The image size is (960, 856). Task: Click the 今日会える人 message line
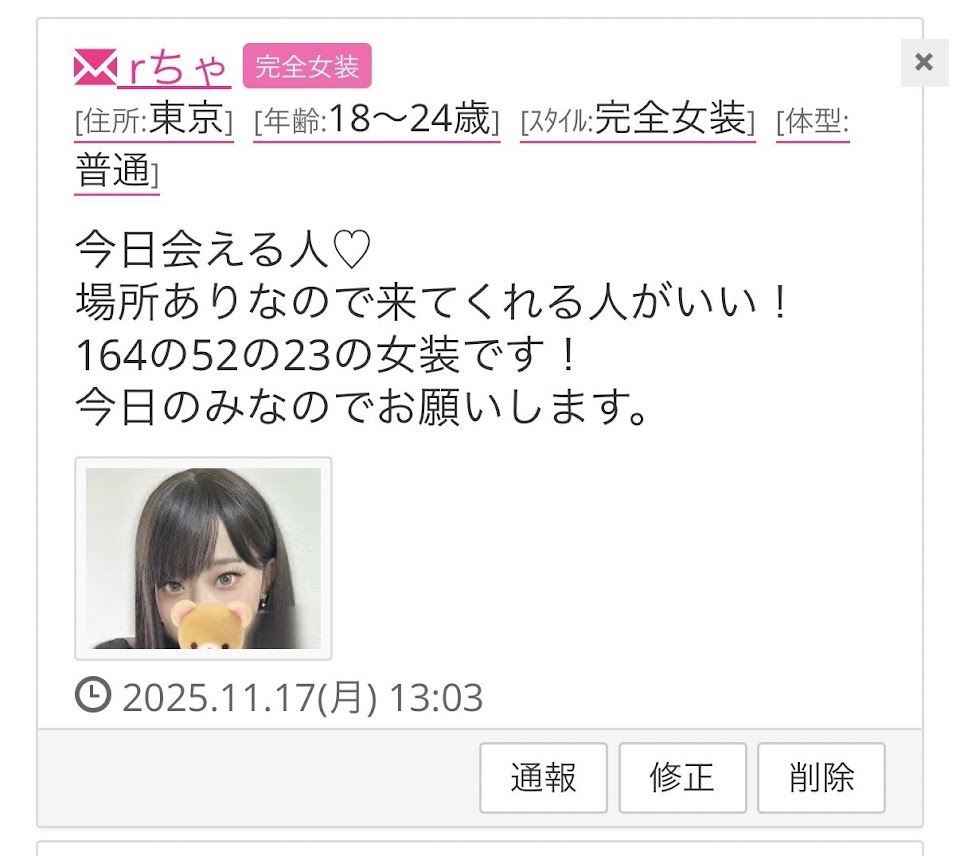(223, 249)
